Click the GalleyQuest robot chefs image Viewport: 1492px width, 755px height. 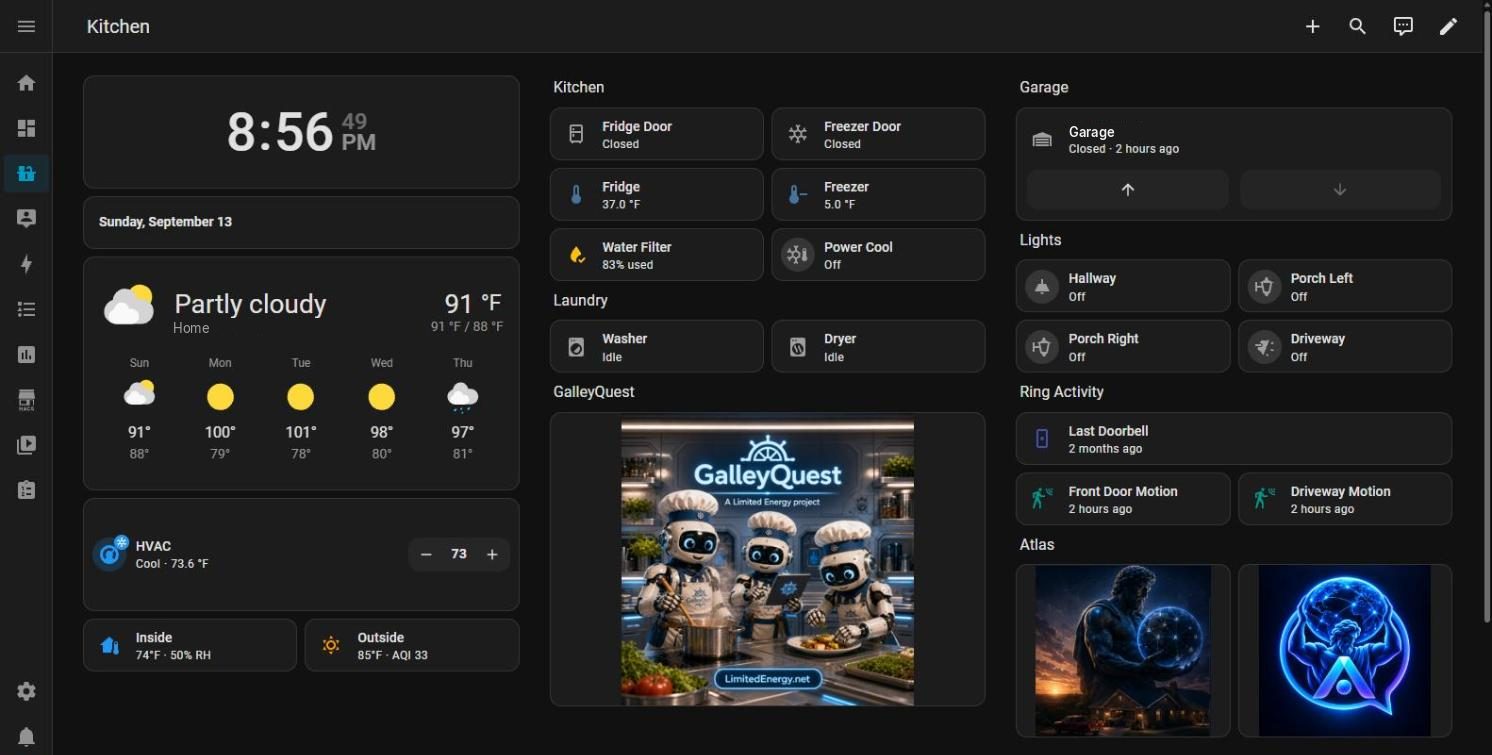(x=767, y=560)
